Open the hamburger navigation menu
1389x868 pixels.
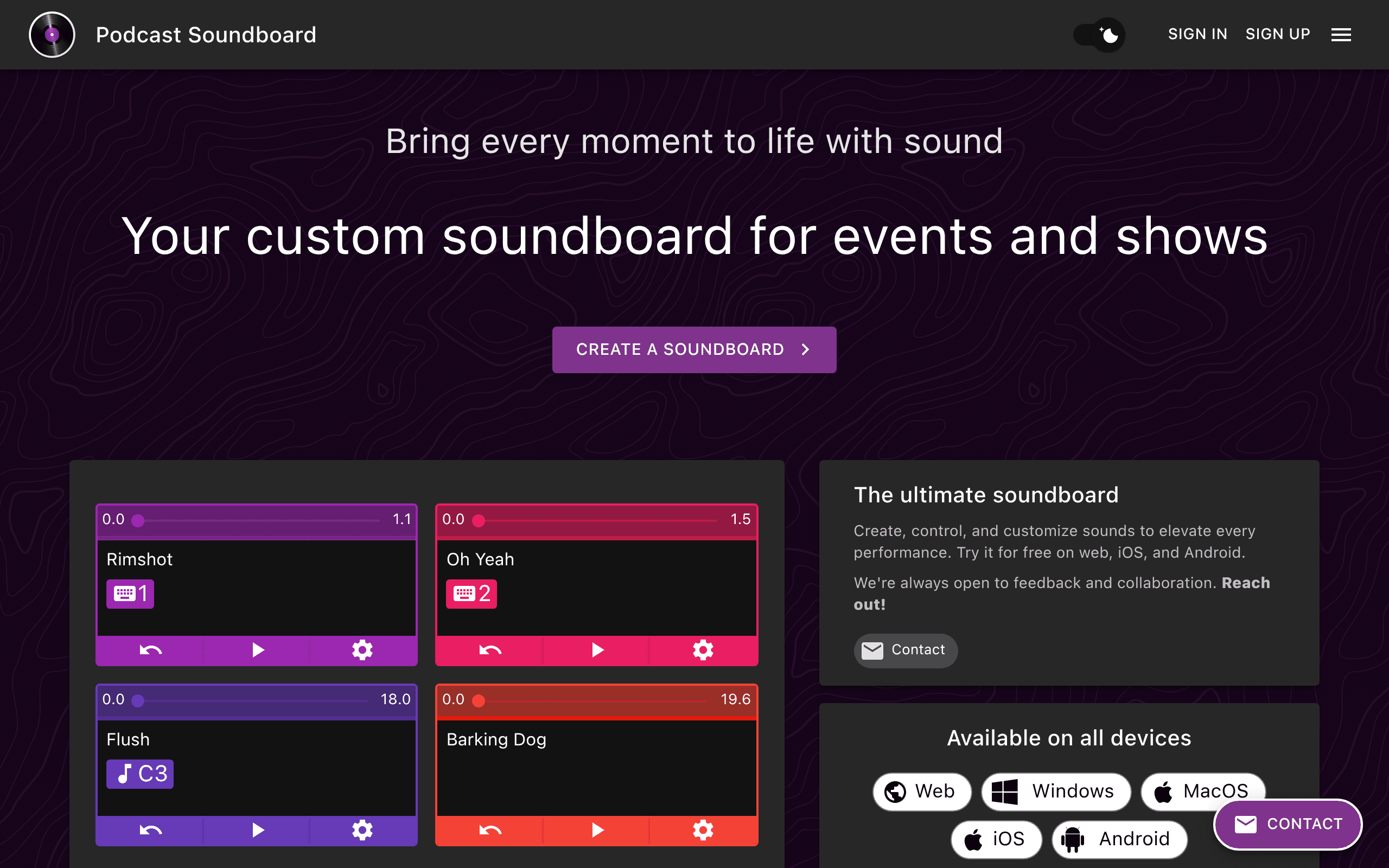[x=1341, y=34]
